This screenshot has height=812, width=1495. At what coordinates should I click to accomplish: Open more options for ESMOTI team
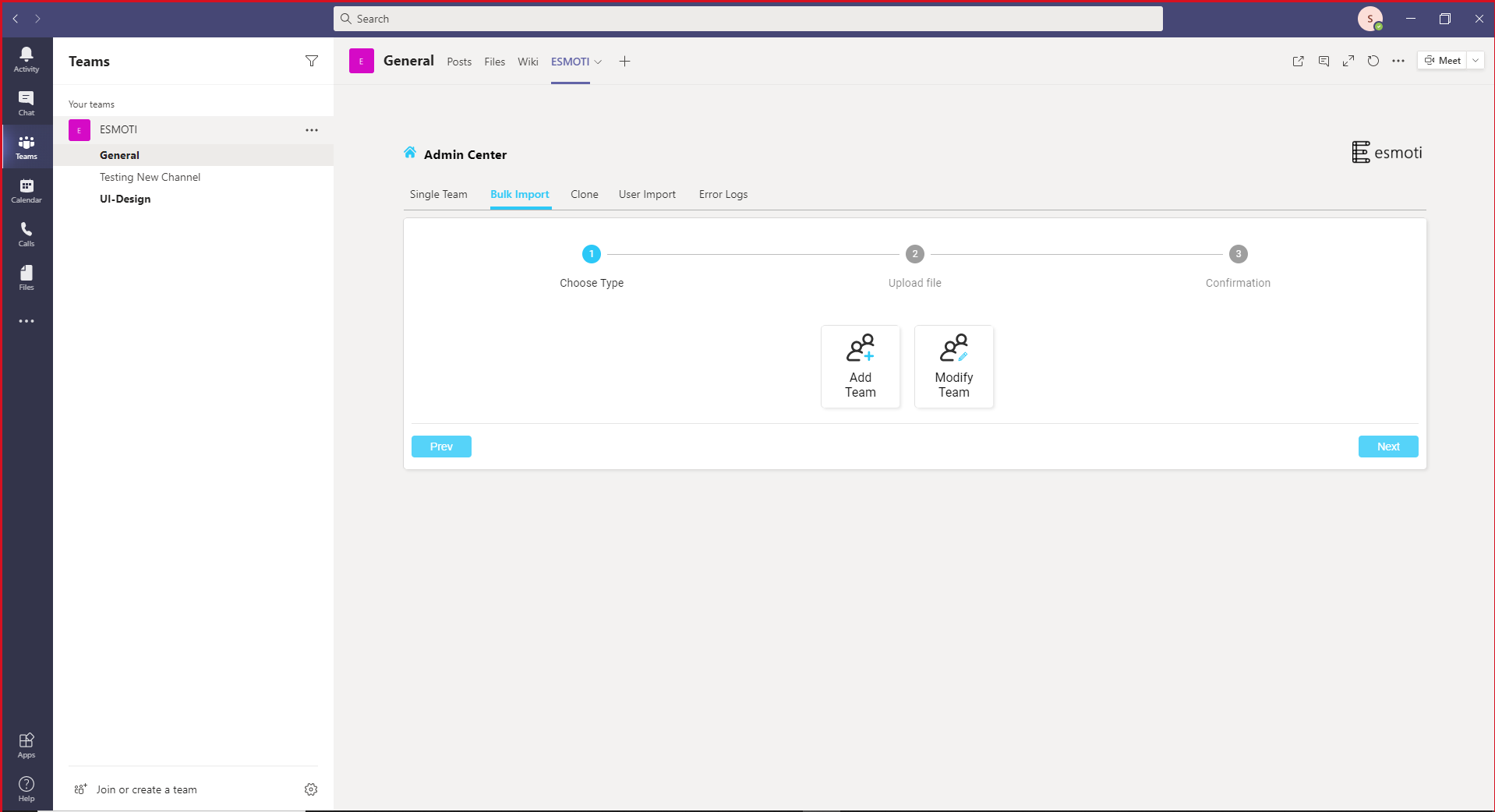tap(312, 130)
